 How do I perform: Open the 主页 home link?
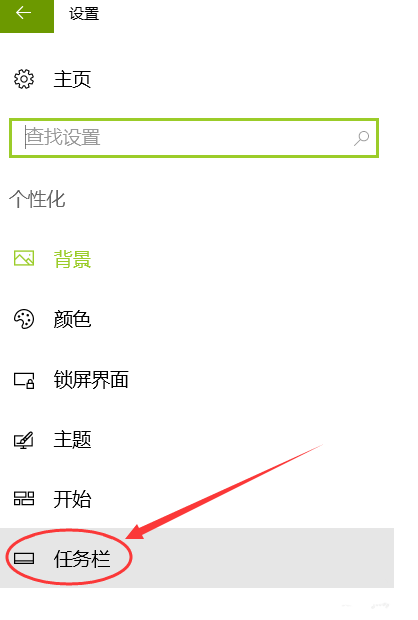click(72, 79)
